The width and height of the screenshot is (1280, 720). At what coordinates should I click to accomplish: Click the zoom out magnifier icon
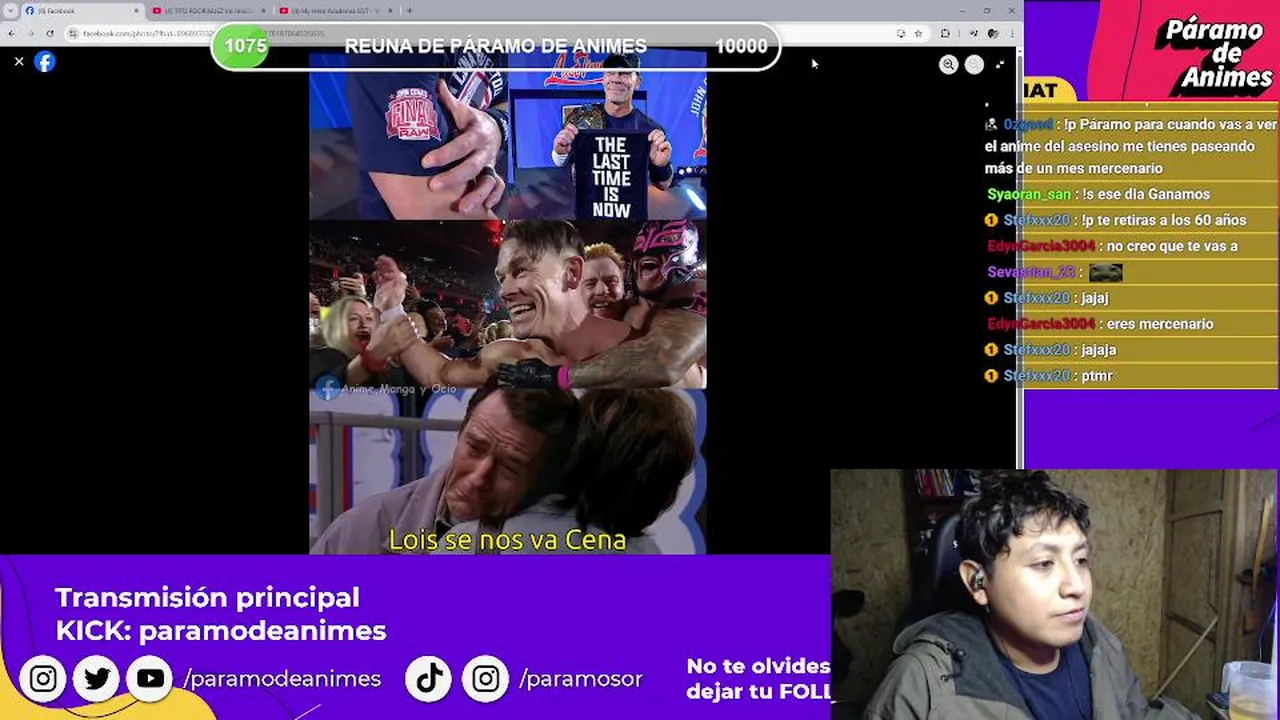974,64
